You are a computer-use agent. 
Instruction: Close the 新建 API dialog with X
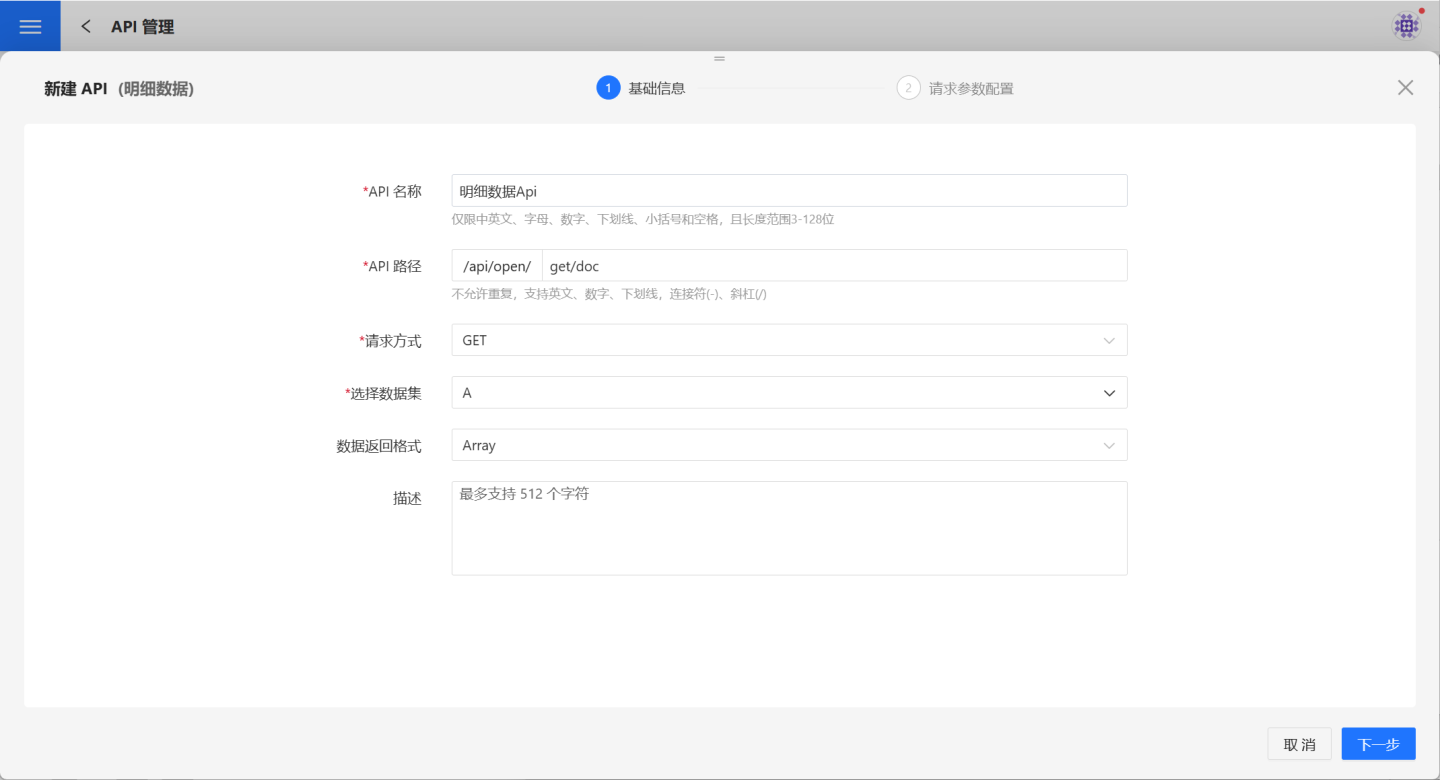click(x=1405, y=88)
